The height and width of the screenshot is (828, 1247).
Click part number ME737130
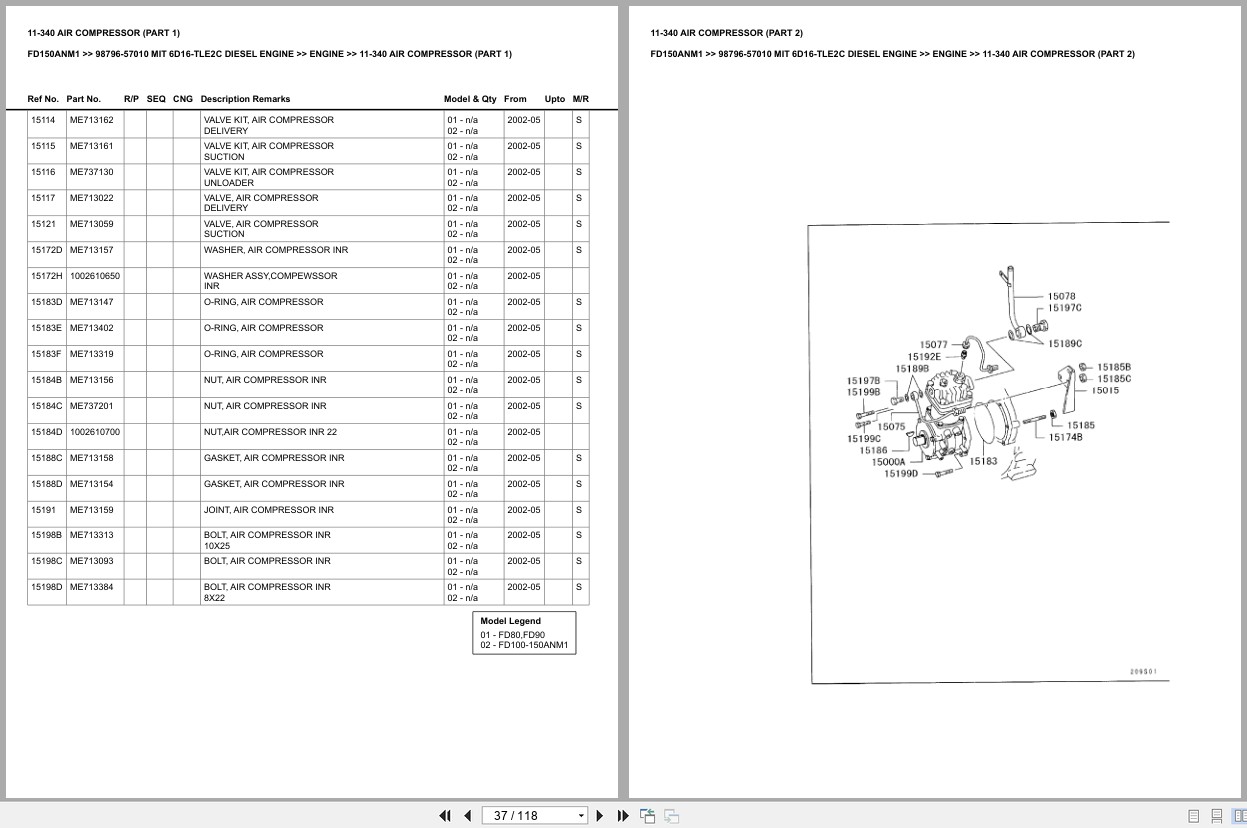pos(92,172)
